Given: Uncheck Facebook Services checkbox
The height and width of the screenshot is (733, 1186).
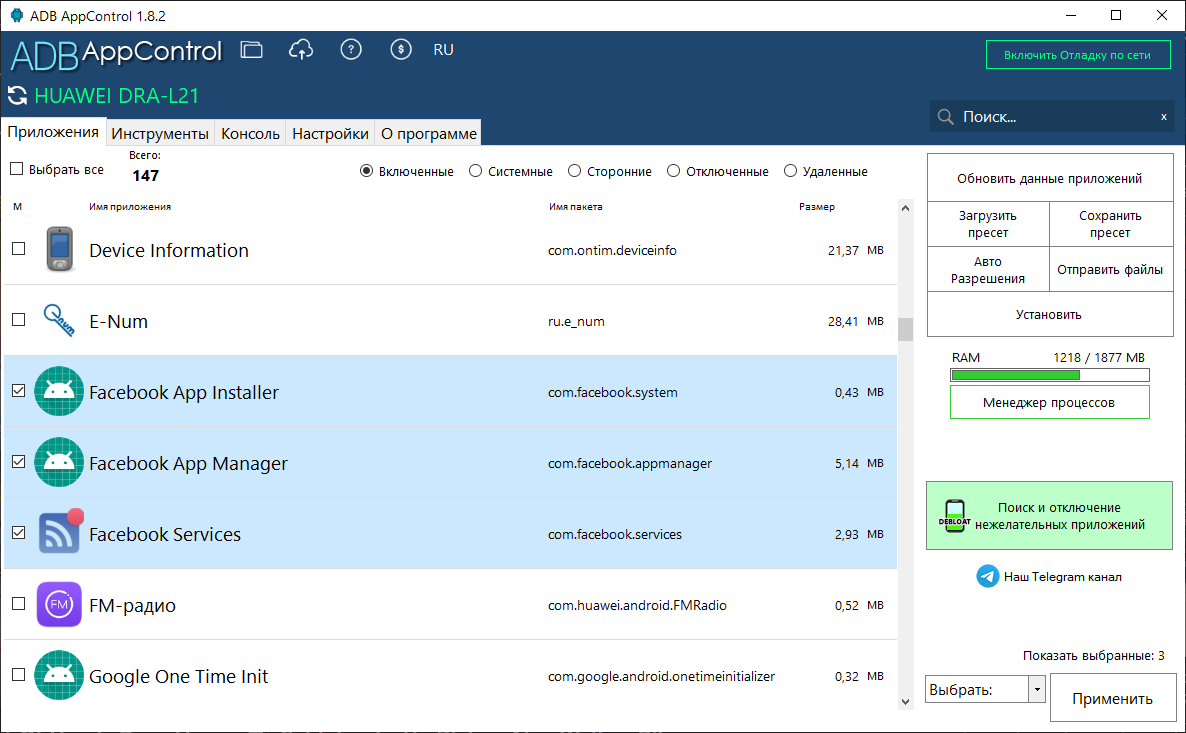Looking at the screenshot, I should click(19, 533).
